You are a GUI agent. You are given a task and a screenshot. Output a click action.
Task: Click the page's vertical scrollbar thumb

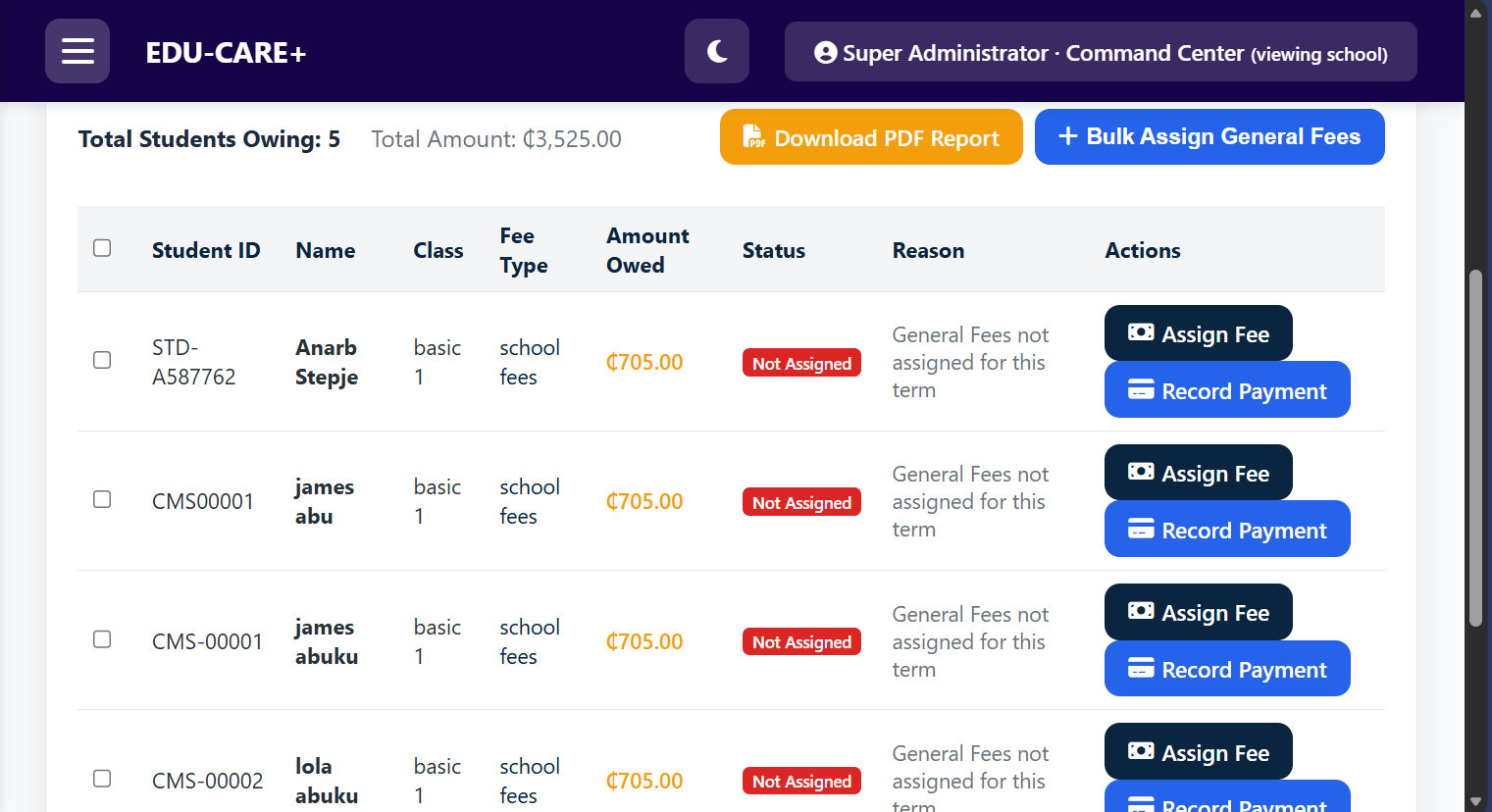pyautogui.click(x=1475, y=447)
